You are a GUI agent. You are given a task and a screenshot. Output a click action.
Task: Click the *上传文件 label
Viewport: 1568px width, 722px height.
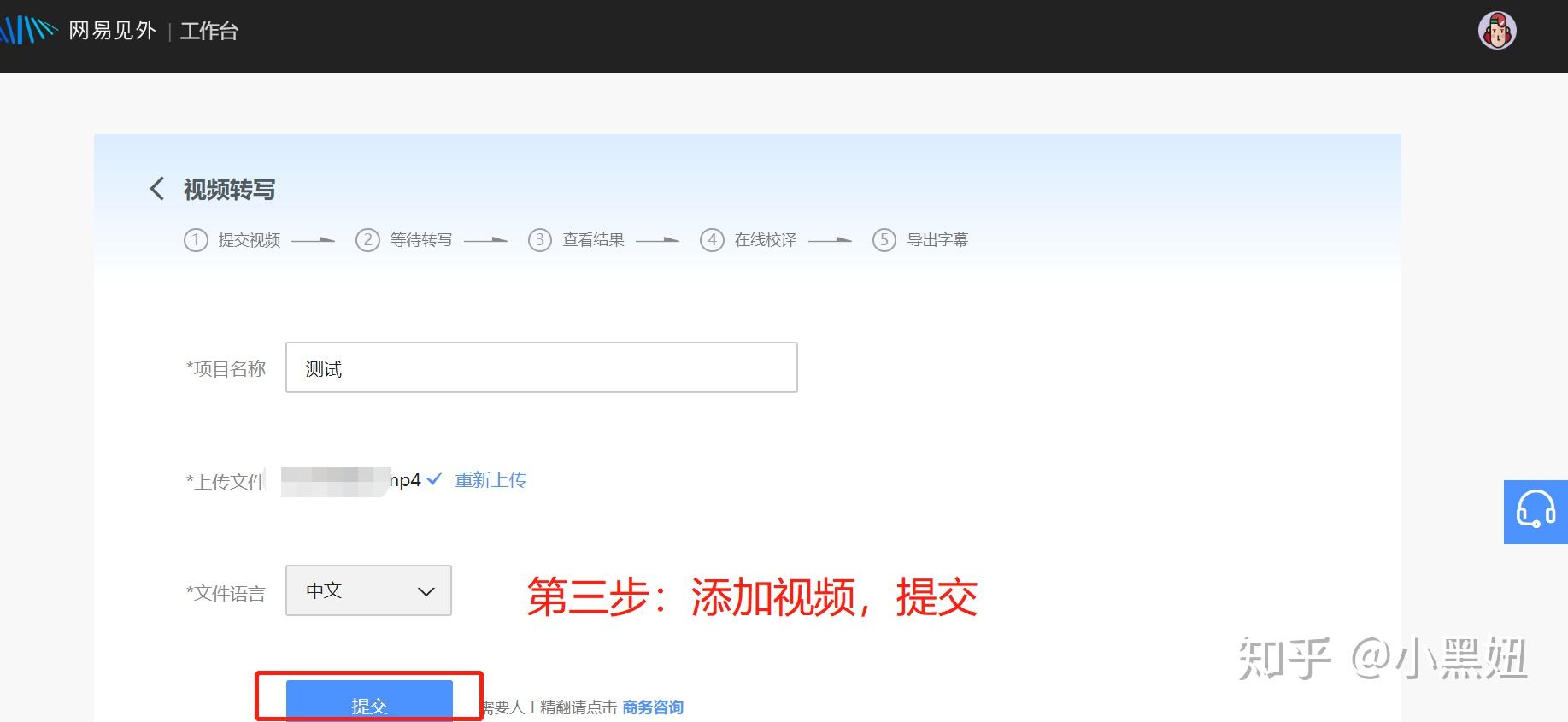pos(226,482)
